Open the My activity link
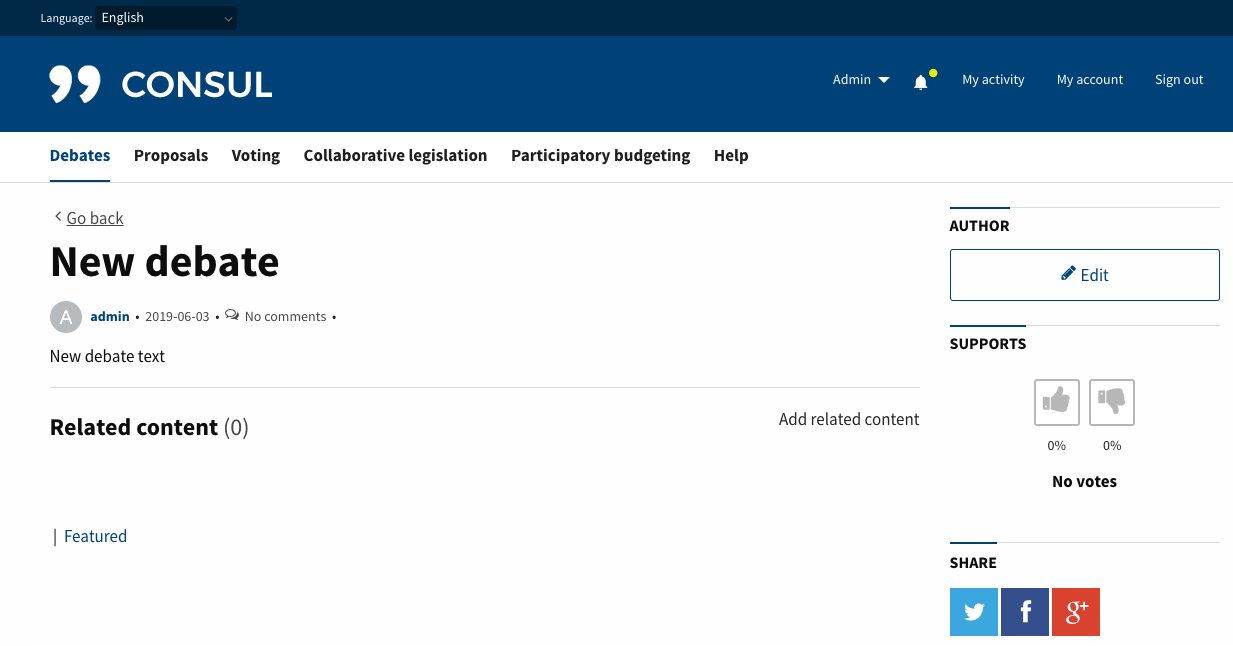The image size is (1233, 646). [993, 80]
